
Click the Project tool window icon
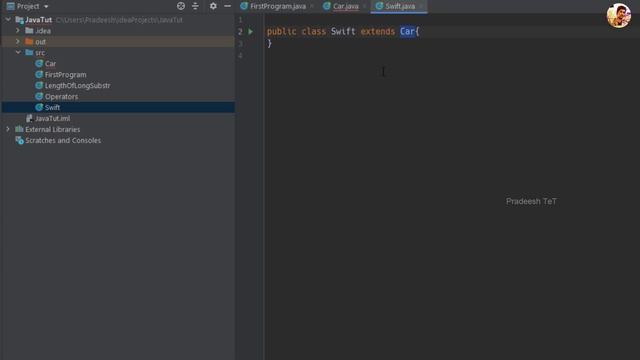tap(11, 6)
